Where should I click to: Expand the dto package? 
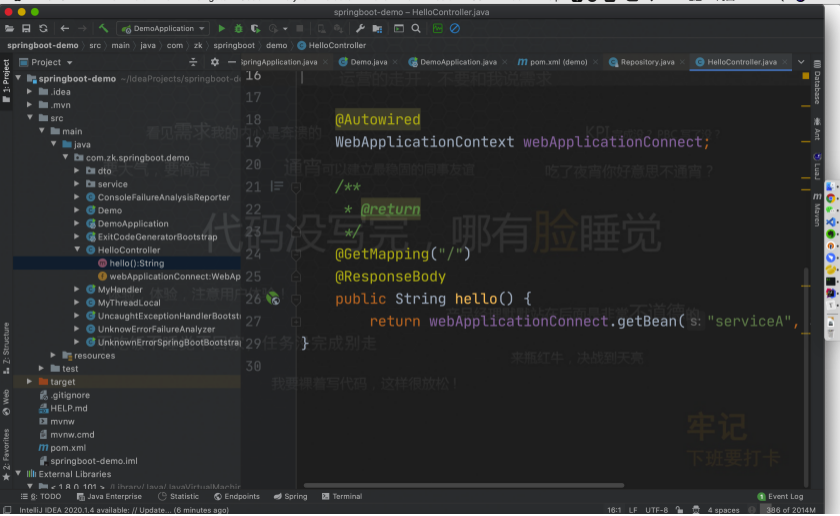coord(77,171)
